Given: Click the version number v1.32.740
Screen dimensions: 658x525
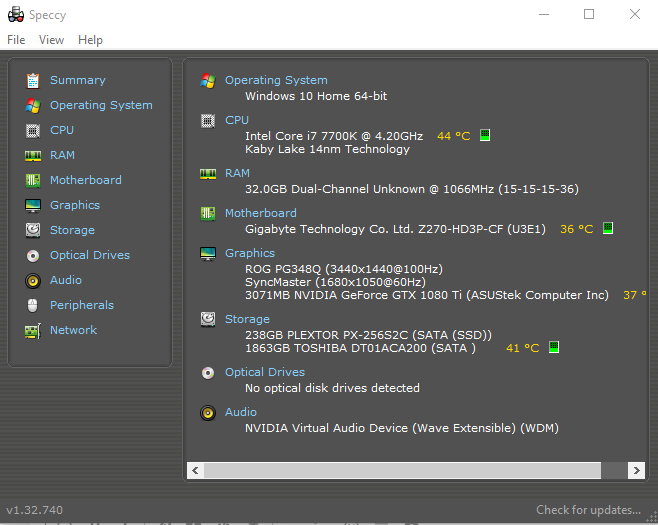Looking at the screenshot, I should point(34,510).
